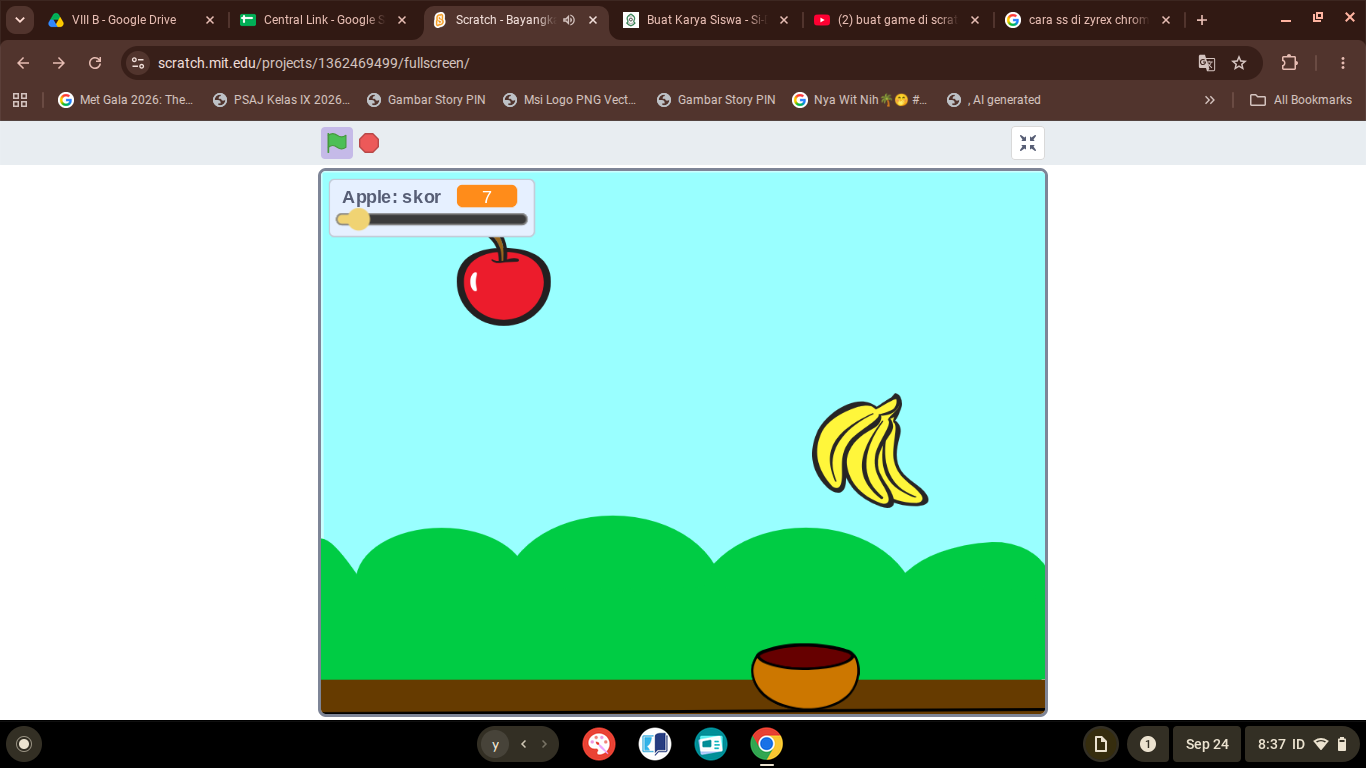The image size is (1366, 768).
Task: Open the Sep 24 calendar date
Action: [x=1207, y=744]
